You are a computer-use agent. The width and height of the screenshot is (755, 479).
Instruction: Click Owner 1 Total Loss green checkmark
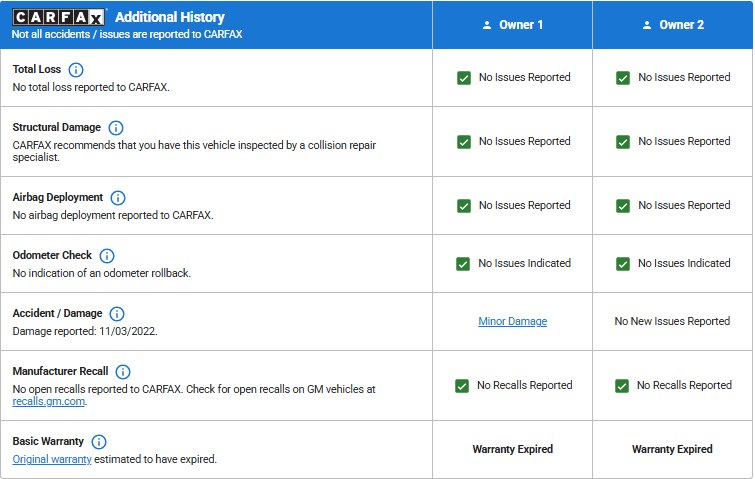(x=464, y=78)
